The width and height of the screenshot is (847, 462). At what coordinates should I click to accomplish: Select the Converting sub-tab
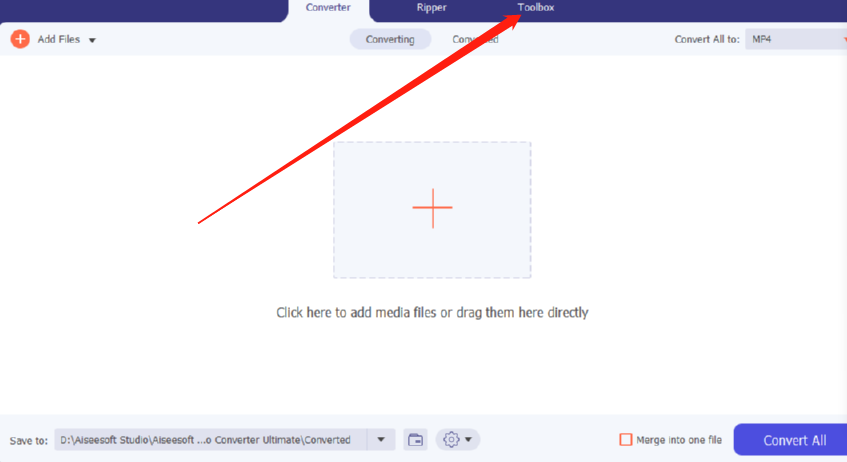[390, 39]
